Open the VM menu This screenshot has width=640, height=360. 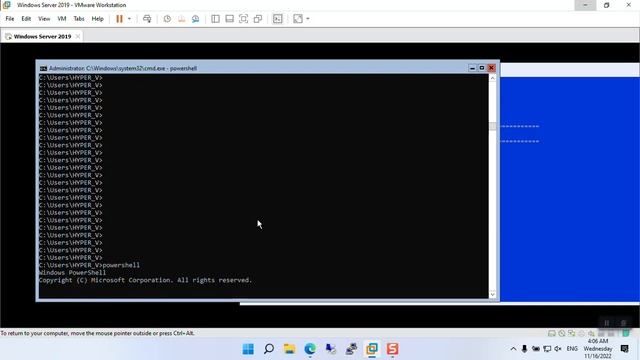click(x=62, y=19)
